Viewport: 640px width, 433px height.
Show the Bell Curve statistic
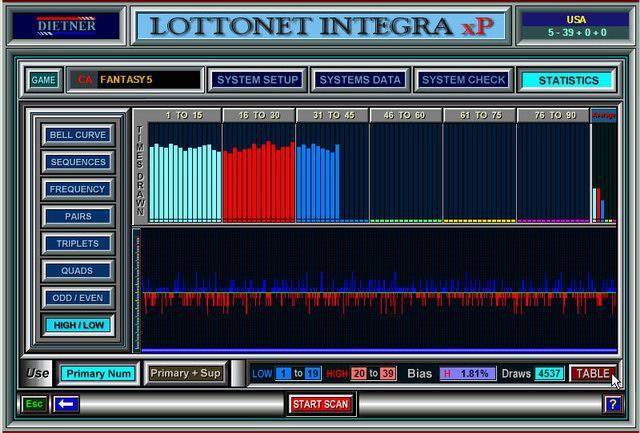[x=77, y=135]
